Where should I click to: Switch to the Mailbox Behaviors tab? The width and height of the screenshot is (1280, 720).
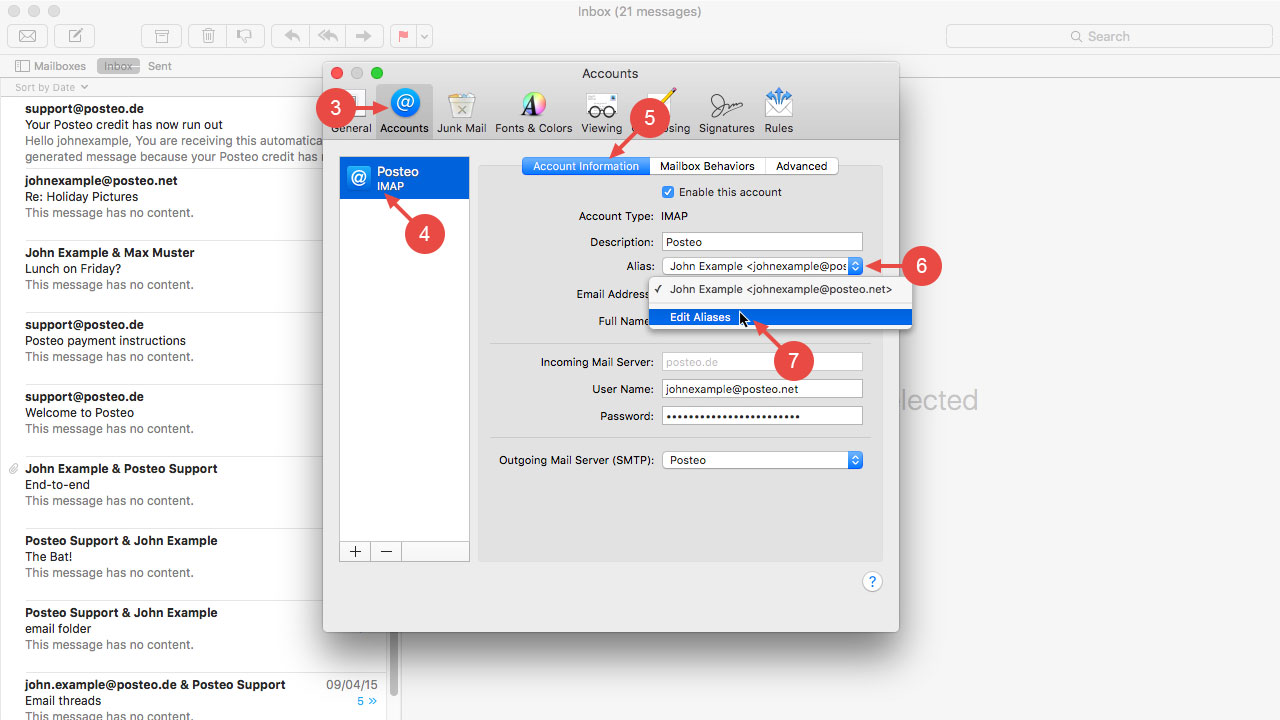[x=707, y=165]
